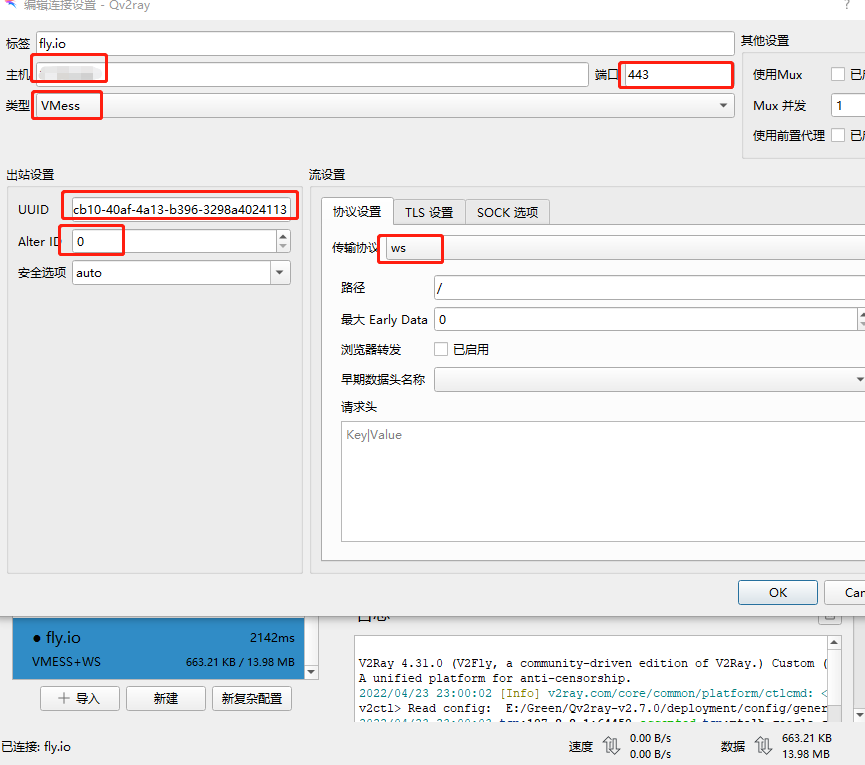The height and width of the screenshot is (765, 865).
Task: Switch to the TLS 设置 tab
Action: click(429, 212)
